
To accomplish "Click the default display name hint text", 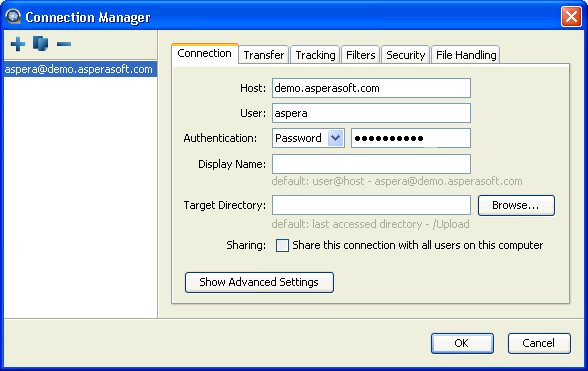I will (x=397, y=182).
